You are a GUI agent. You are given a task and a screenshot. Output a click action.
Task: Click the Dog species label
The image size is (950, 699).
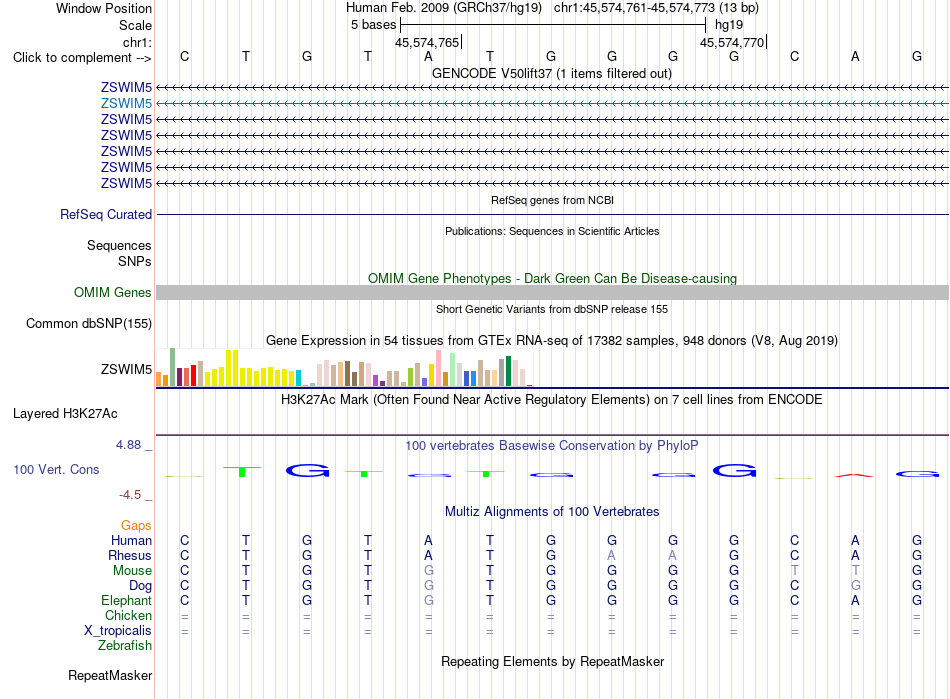click(141, 586)
